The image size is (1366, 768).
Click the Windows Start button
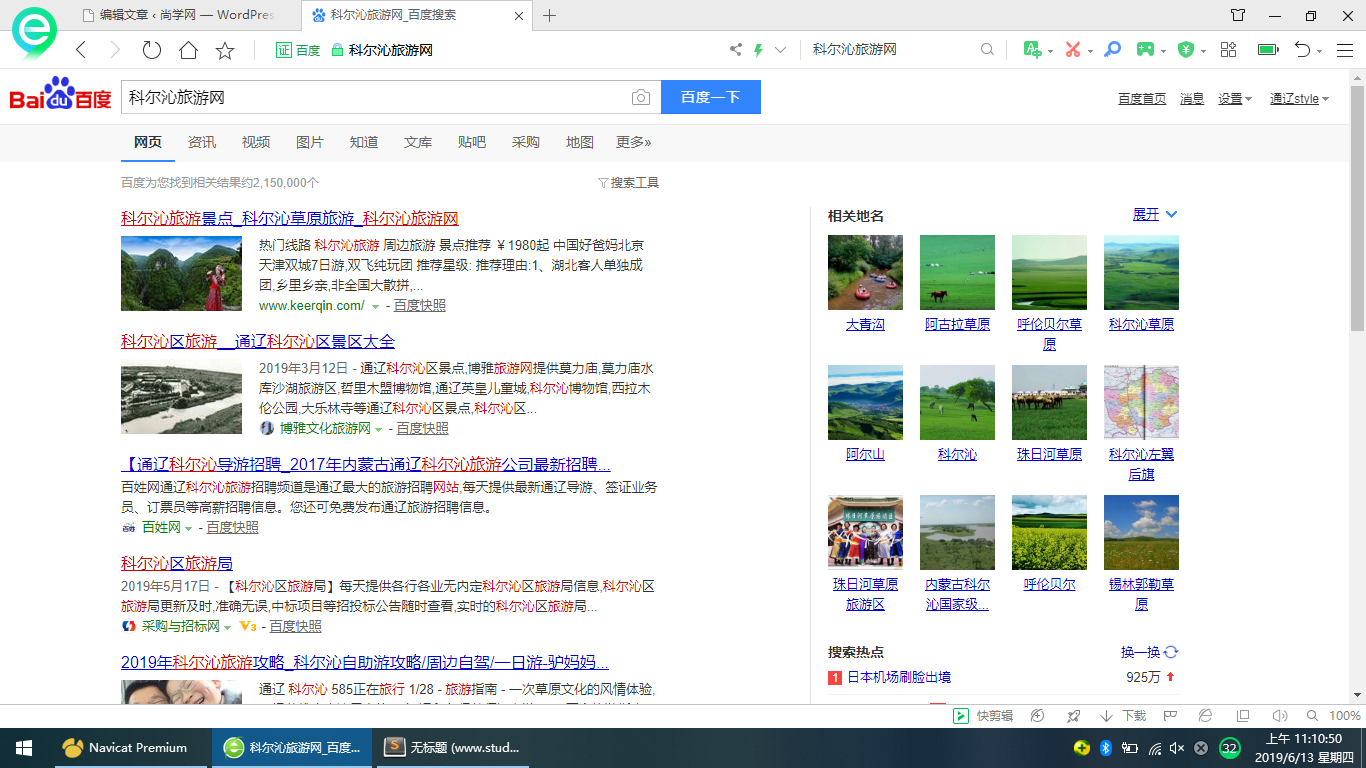tap(25, 747)
